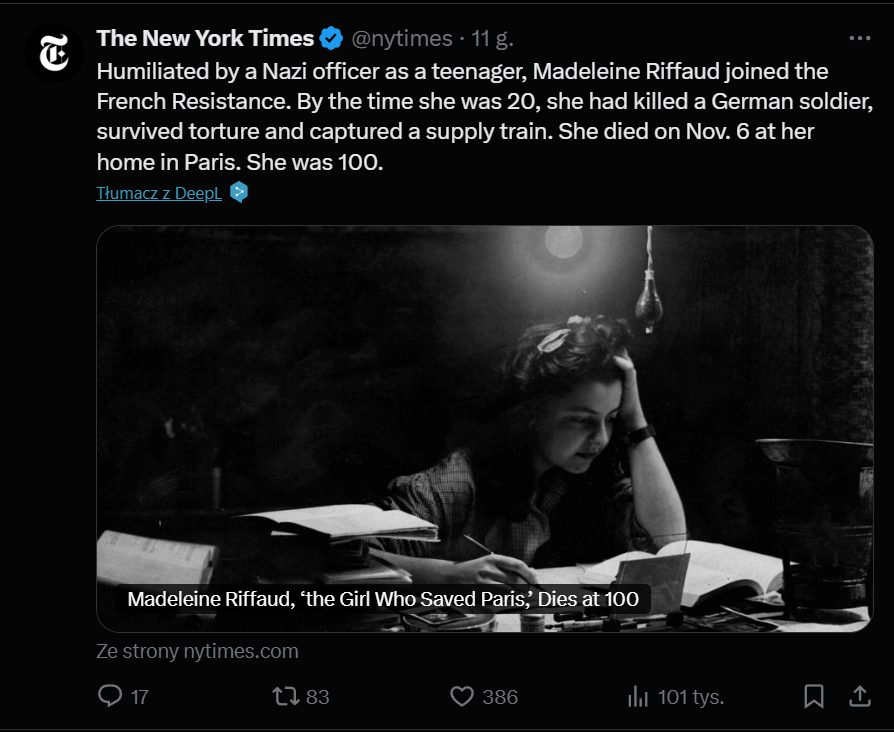
Task: Click the "101 tys." views count
Action: [690, 697]
